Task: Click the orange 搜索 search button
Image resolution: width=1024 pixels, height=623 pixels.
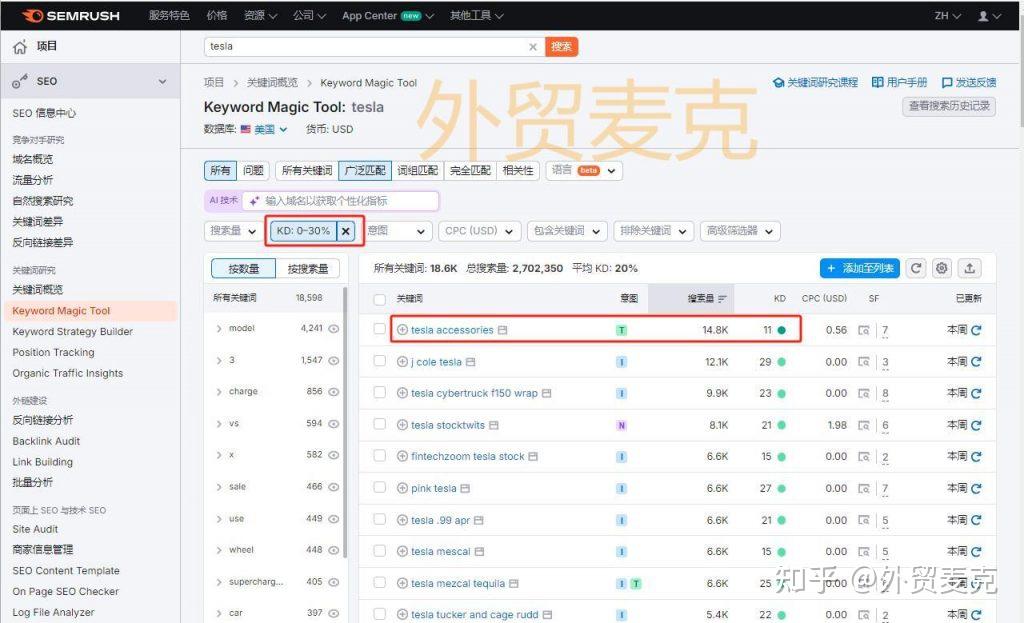Action: coord(561,46)
